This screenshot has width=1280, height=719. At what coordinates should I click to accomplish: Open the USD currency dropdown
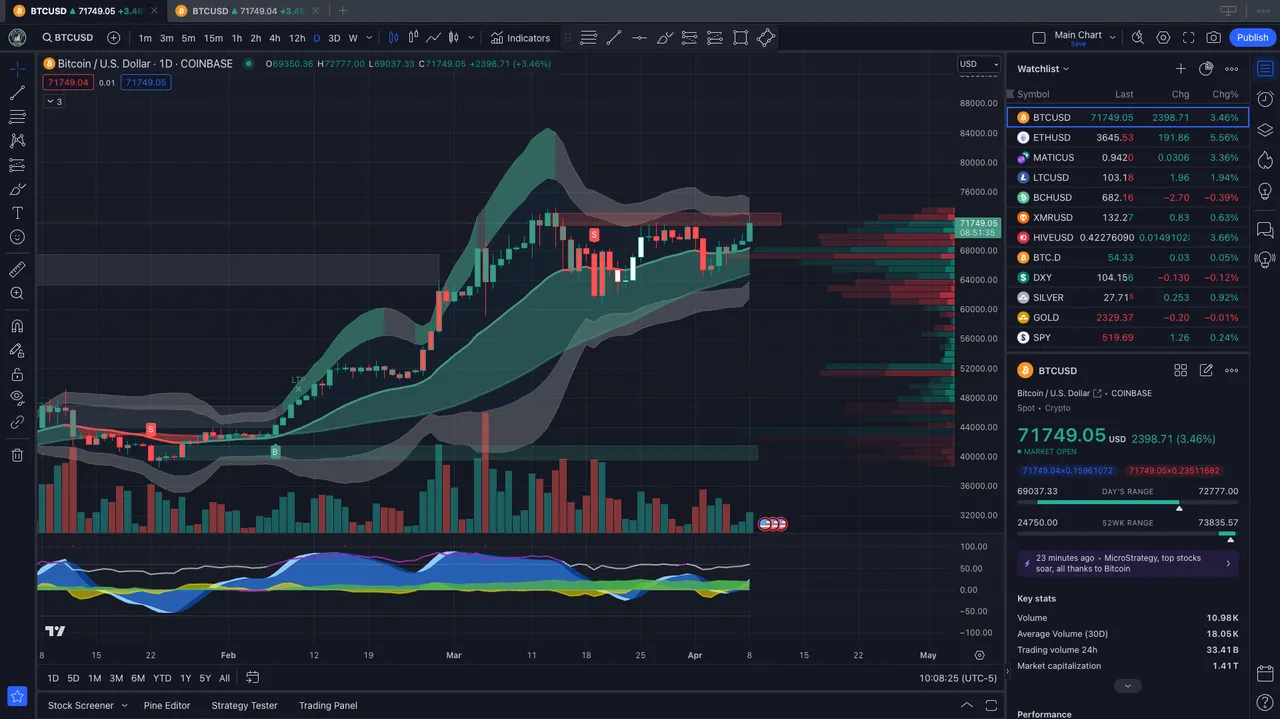(x=979, y=64)
